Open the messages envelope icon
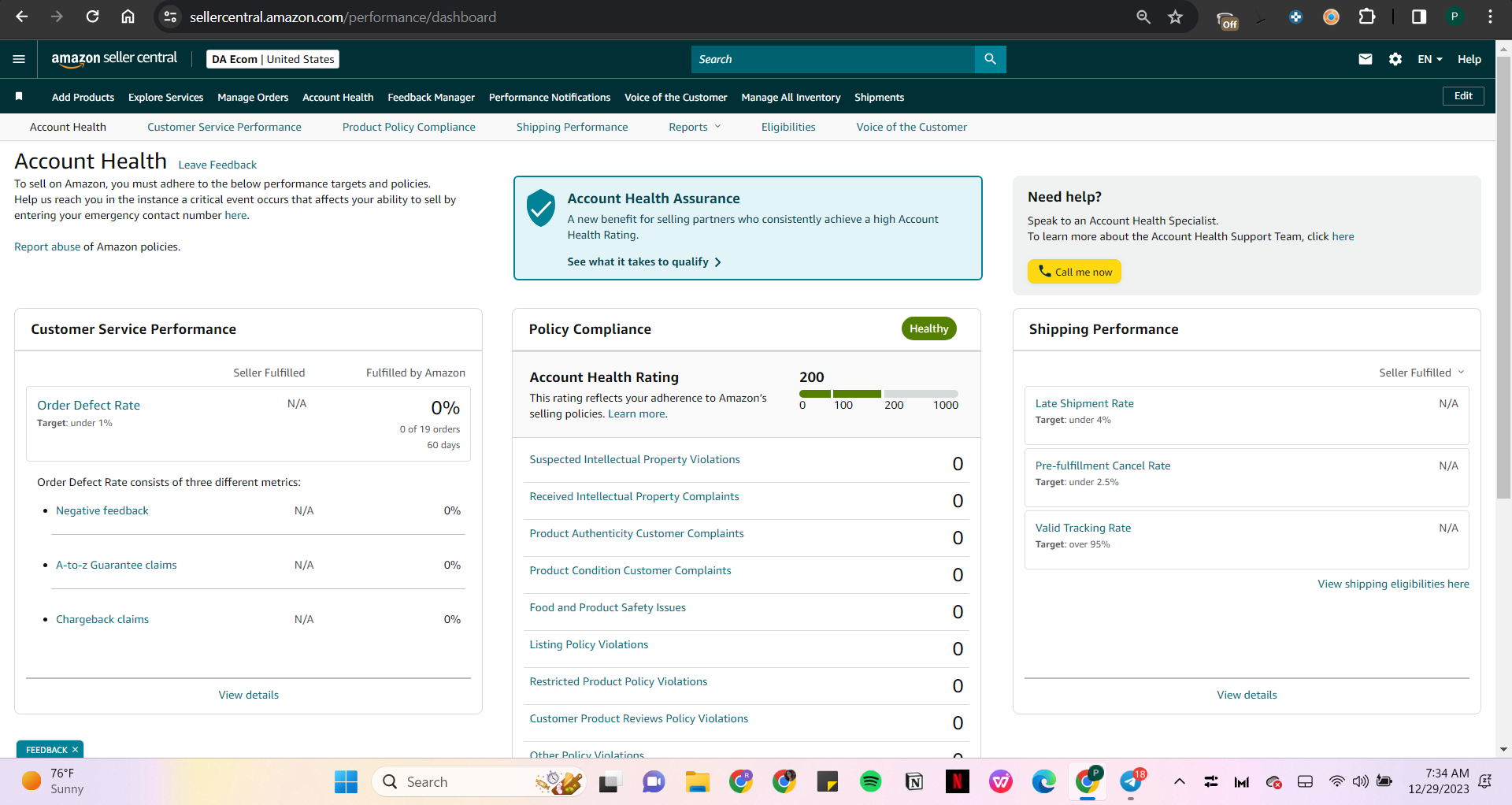The width and height of the screenshot is (1512, 805). click(x=1366, y=59)
